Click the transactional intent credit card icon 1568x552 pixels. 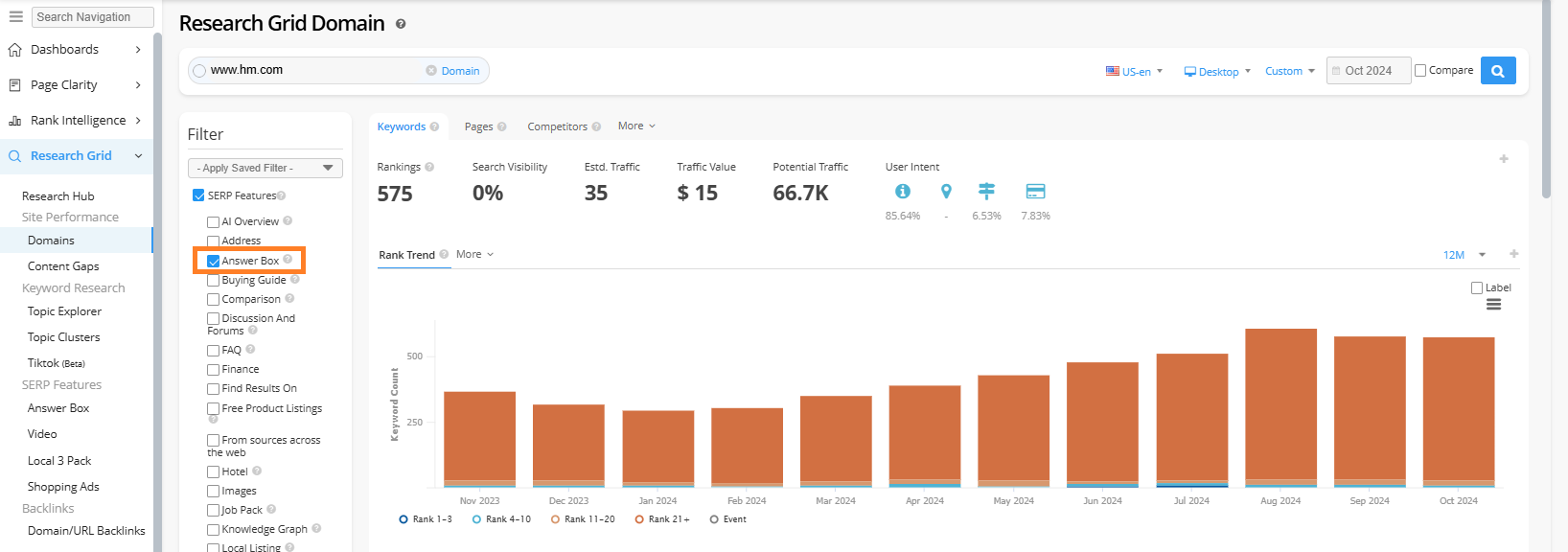[x=1035, y=192]
